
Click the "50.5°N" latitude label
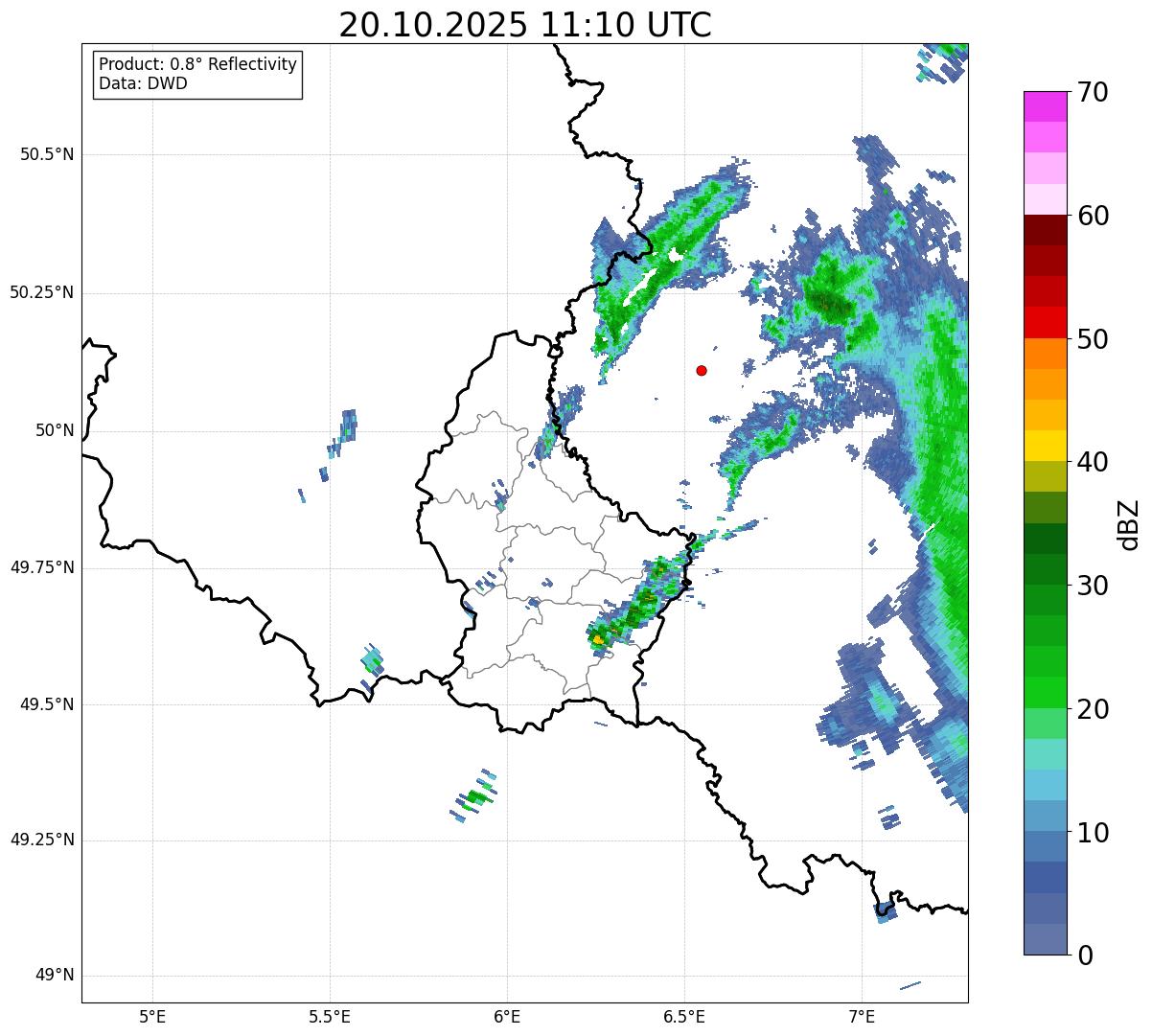pos(47,154)
